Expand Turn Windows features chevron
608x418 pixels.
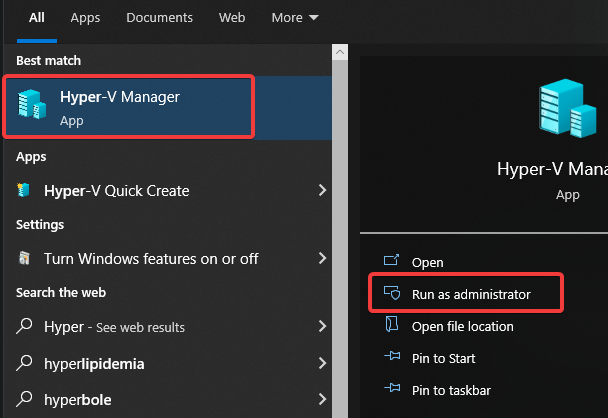(322, 258)
